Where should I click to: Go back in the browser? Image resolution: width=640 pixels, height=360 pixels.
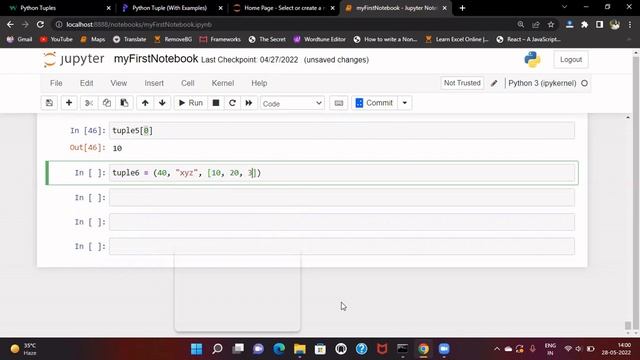click(x=10, y=24)
